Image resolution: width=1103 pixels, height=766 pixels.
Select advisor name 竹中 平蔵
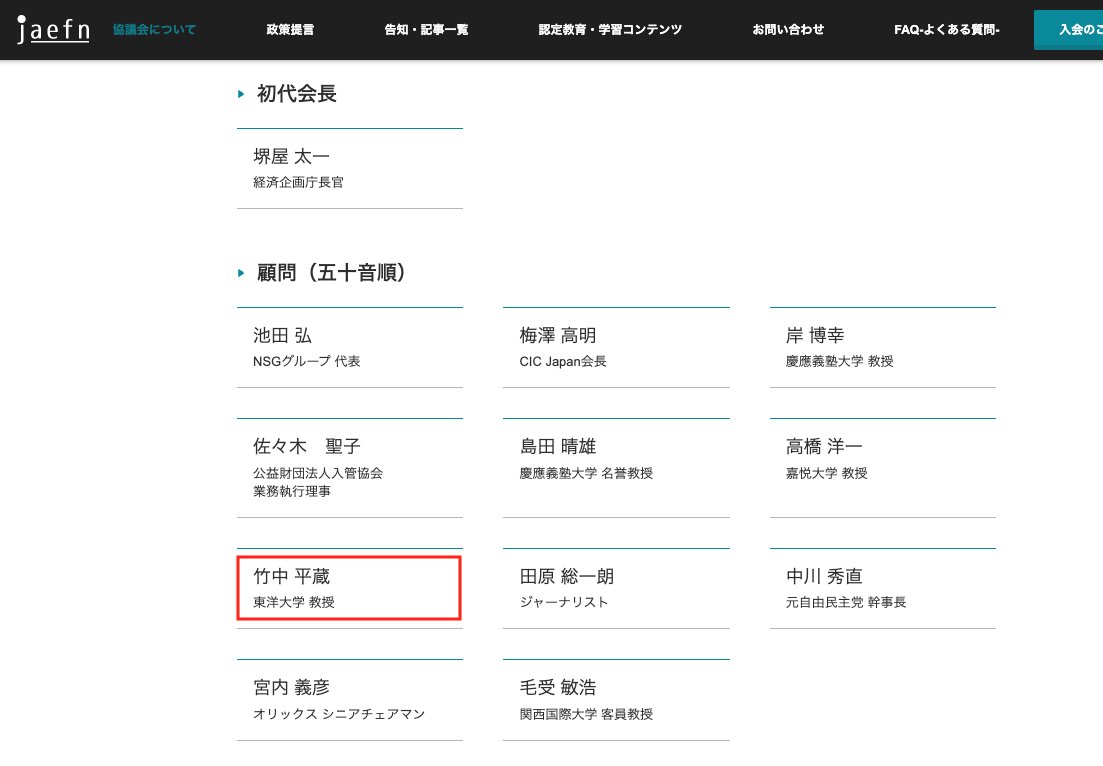pos(291,576)
